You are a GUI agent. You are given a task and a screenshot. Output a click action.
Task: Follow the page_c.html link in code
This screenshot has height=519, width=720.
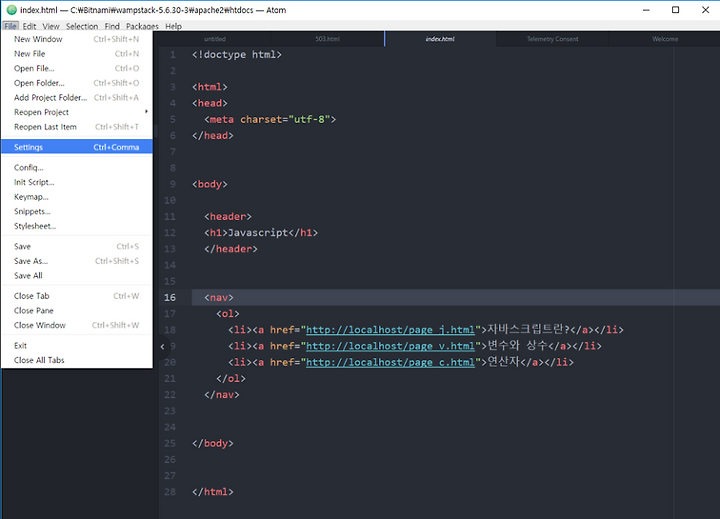pos(390,362)
